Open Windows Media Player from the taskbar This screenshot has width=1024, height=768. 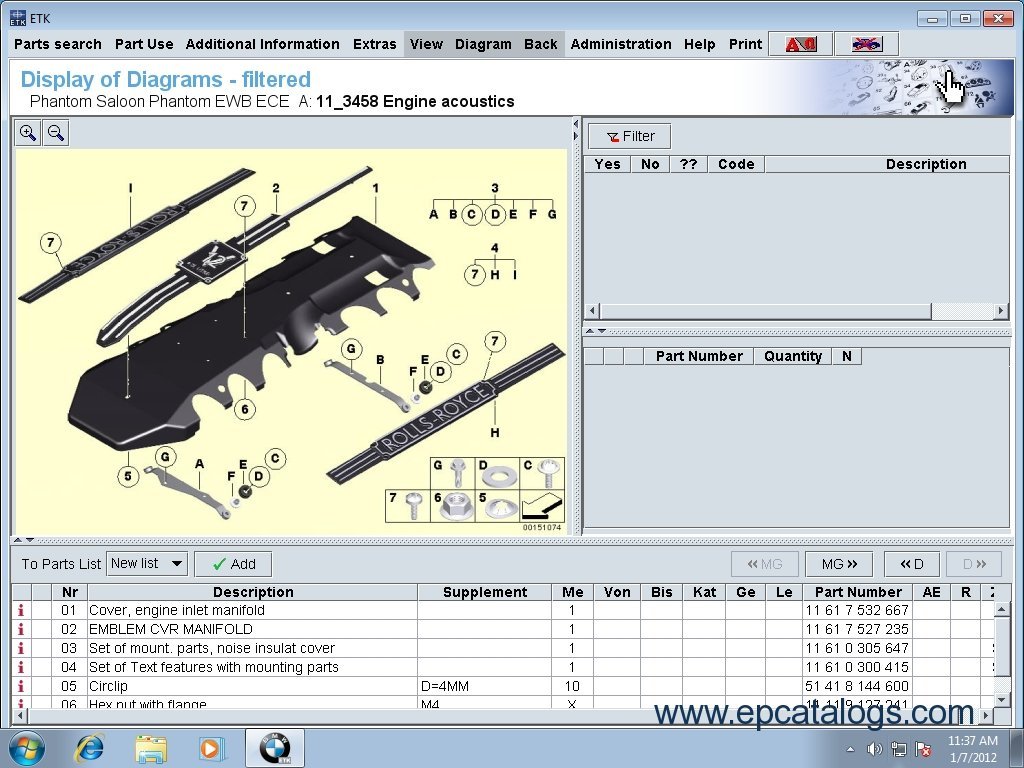pos(211,748)
